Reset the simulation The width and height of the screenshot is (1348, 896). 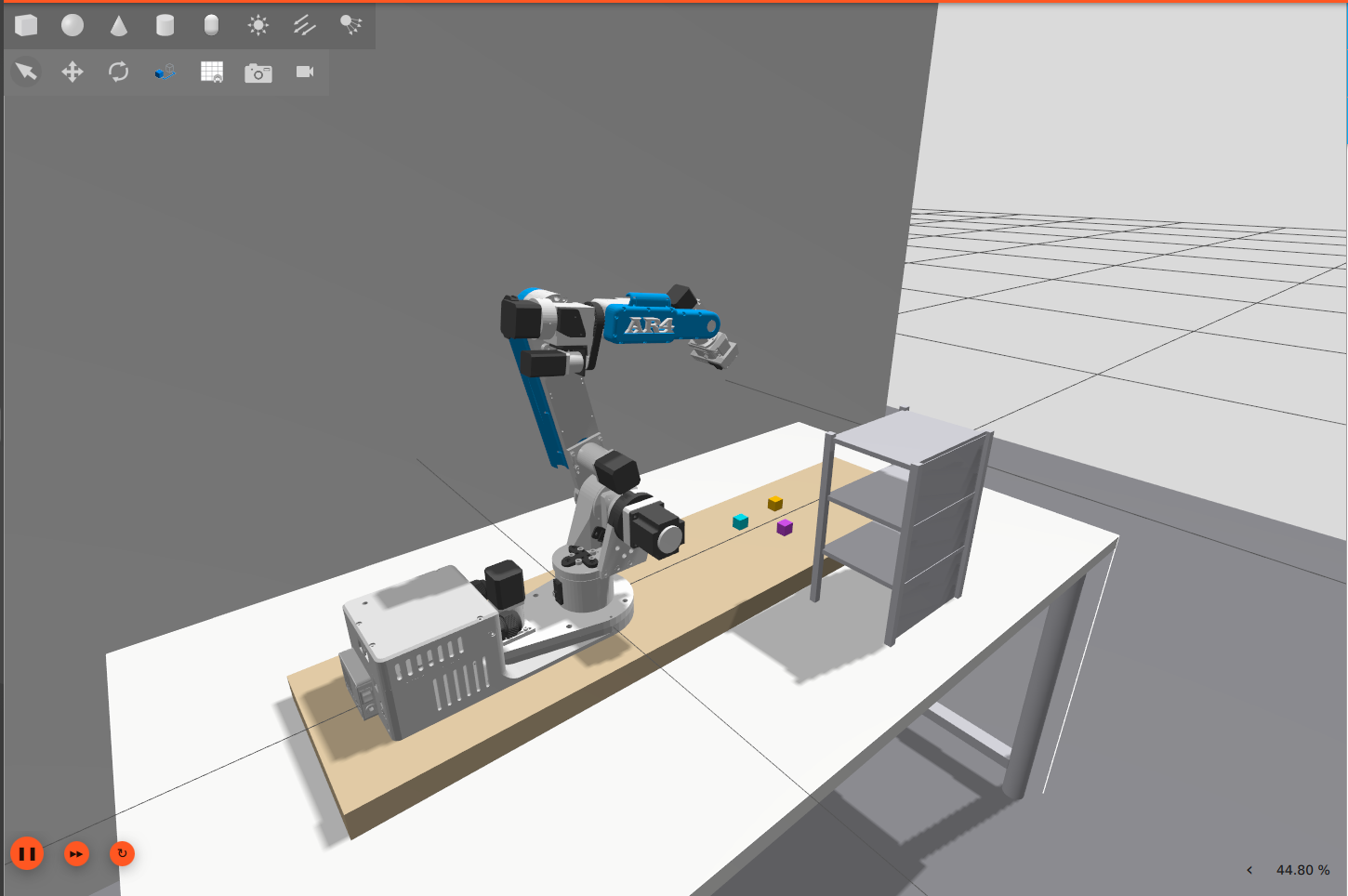(122, 853)
